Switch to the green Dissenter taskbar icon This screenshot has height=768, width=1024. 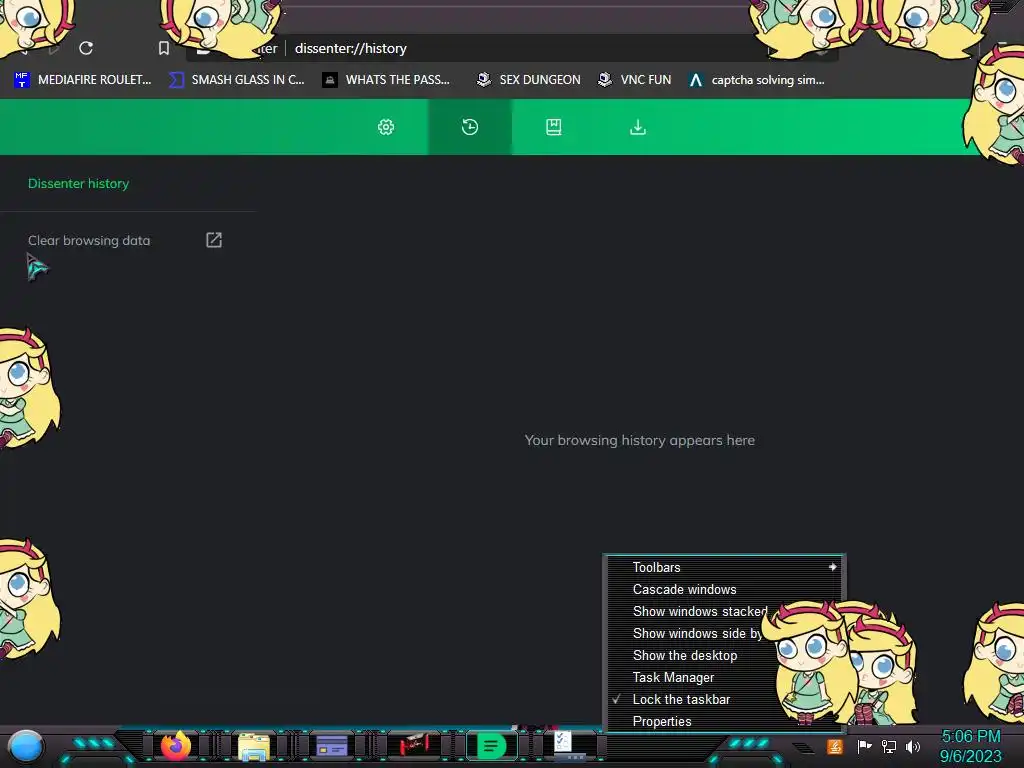coord(491,746)
